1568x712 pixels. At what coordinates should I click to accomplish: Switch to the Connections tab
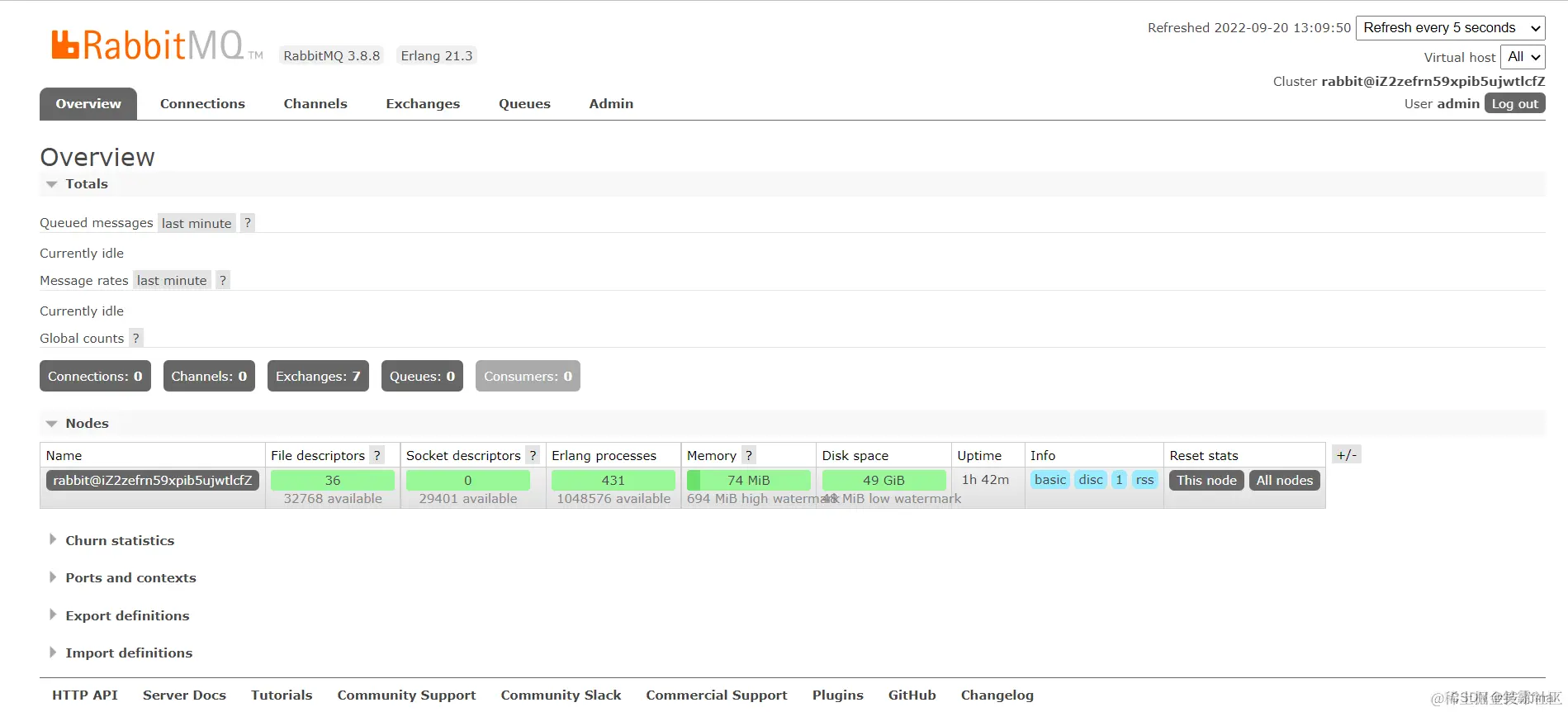click(202, 104)
